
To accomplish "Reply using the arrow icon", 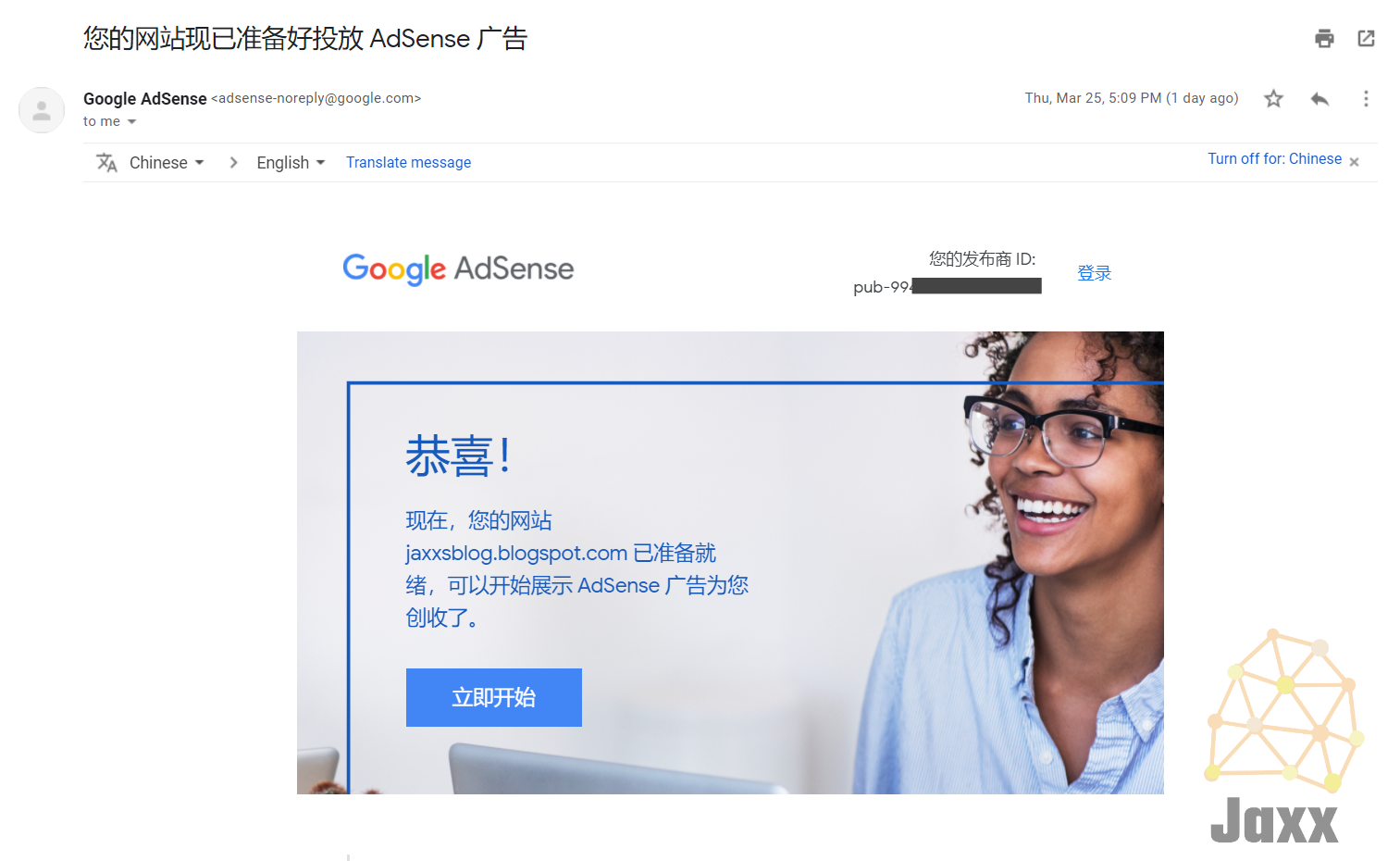I will point(1319,98).
